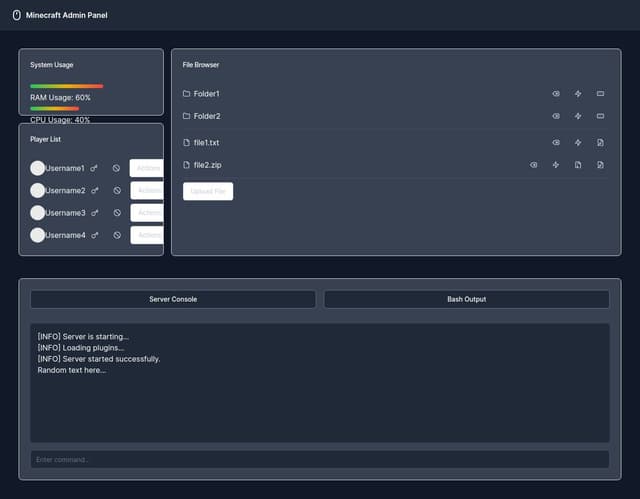Click the 'Minecraft Admin Panel' title text

tap(67, 15)
